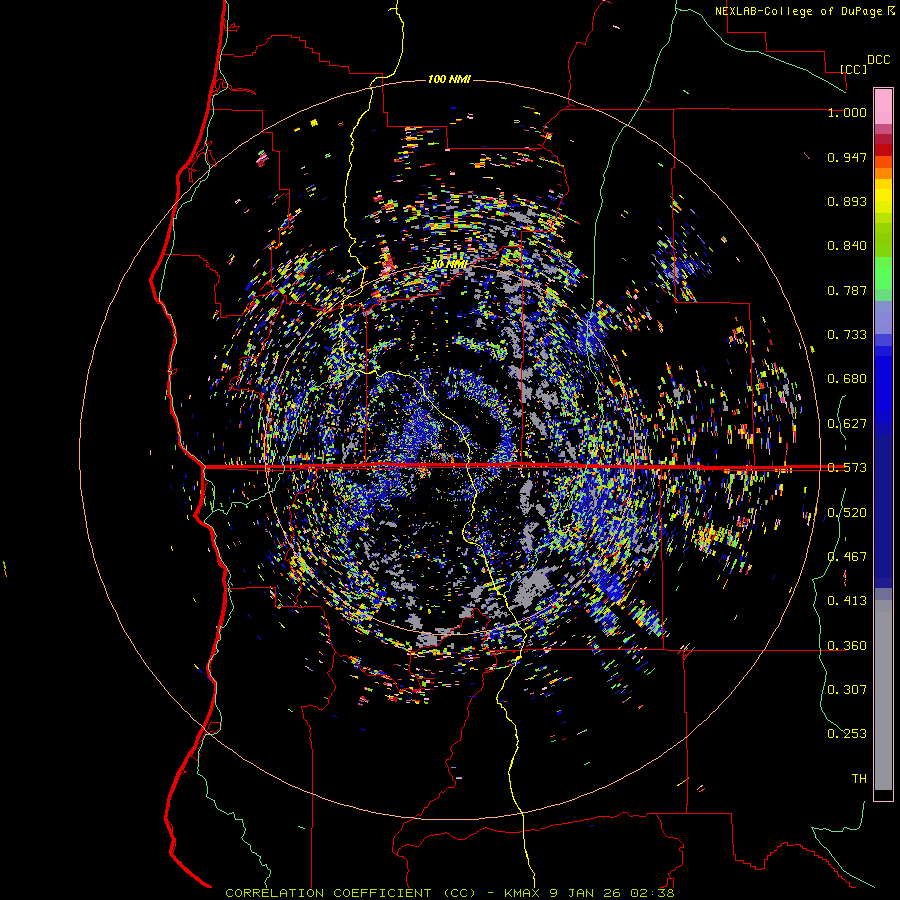Viewport: 900px width, 900px height.
Task: Click the 0.947 scale value
Action: (x=847, y=157)
